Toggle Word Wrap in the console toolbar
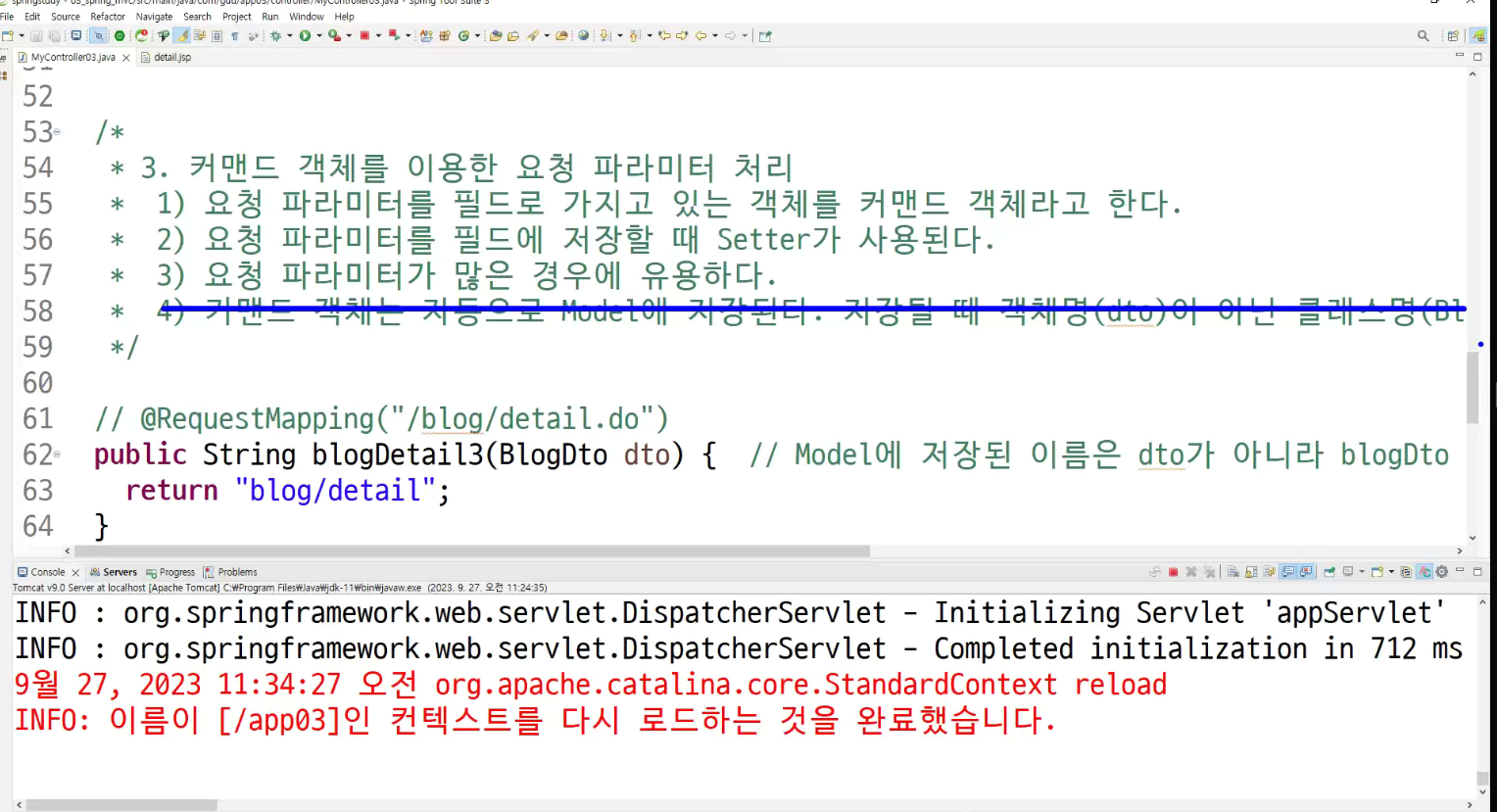Image resolution: width=1497 pixels, height=812 pixels. [x=1269, y=572]
